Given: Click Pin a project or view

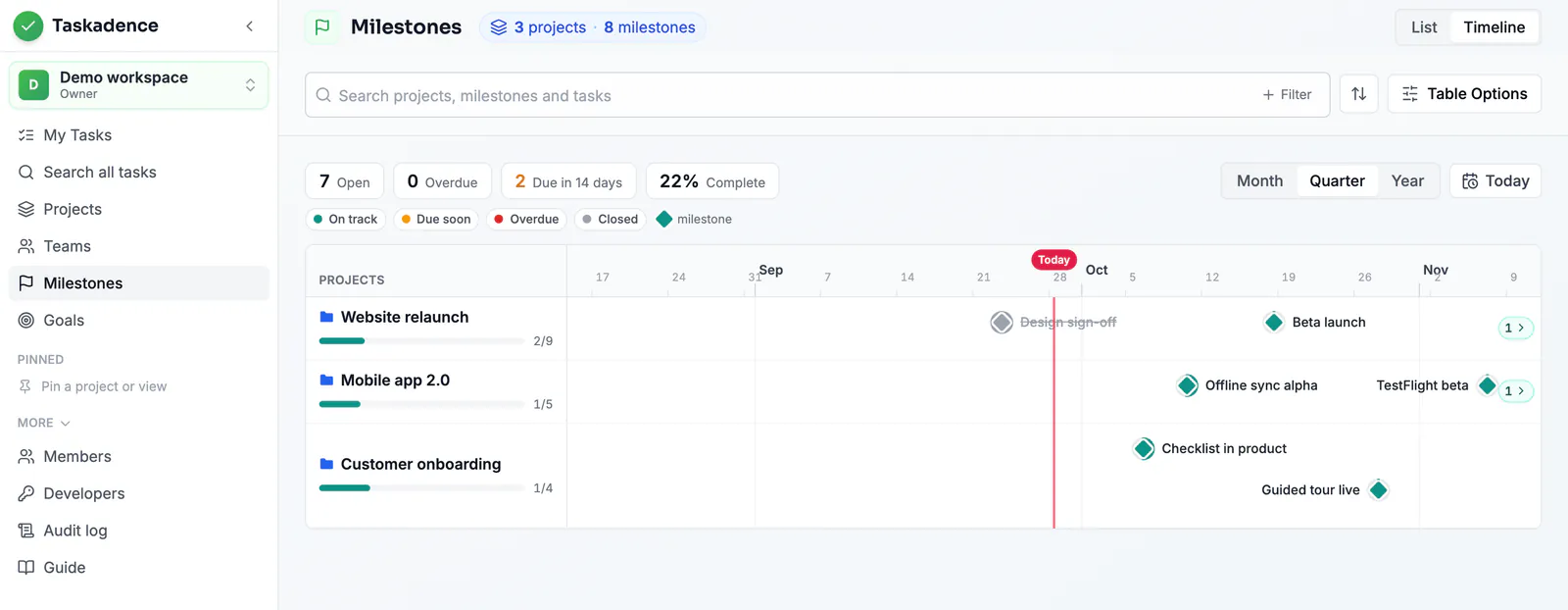Looking at the screenshot, I should pos(93,386).
